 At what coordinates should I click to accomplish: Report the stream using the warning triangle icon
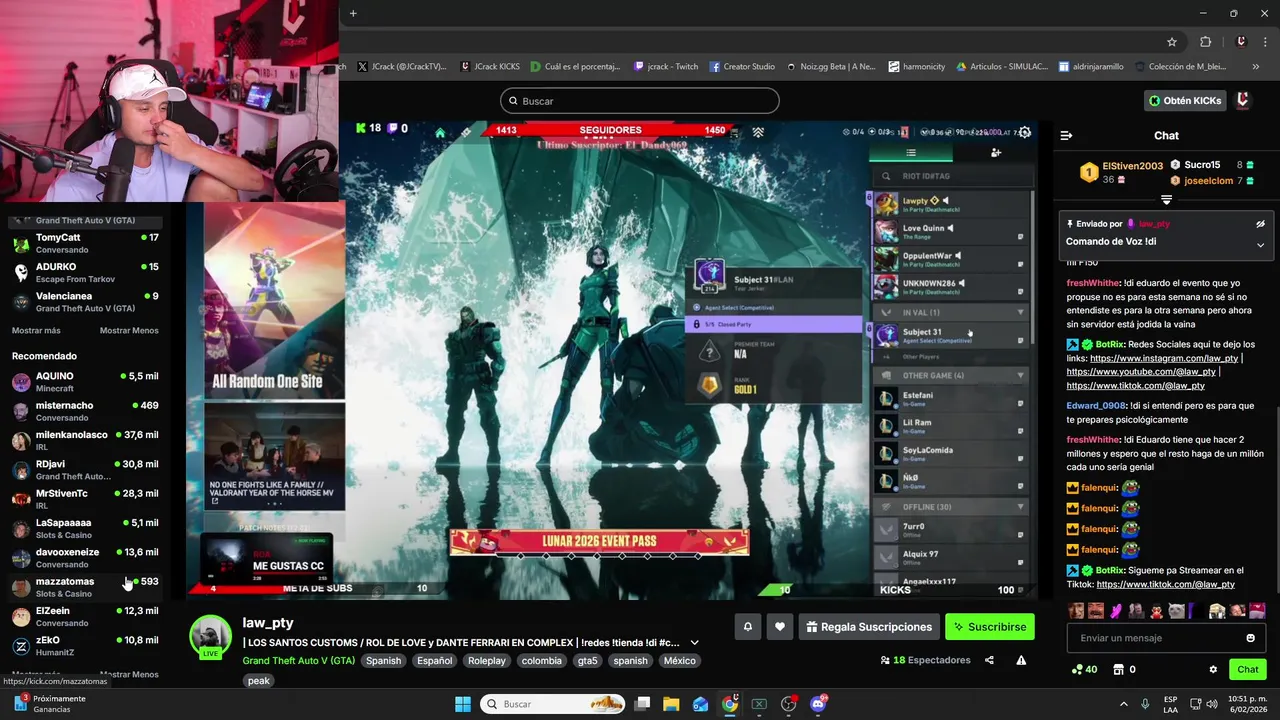1021,660
